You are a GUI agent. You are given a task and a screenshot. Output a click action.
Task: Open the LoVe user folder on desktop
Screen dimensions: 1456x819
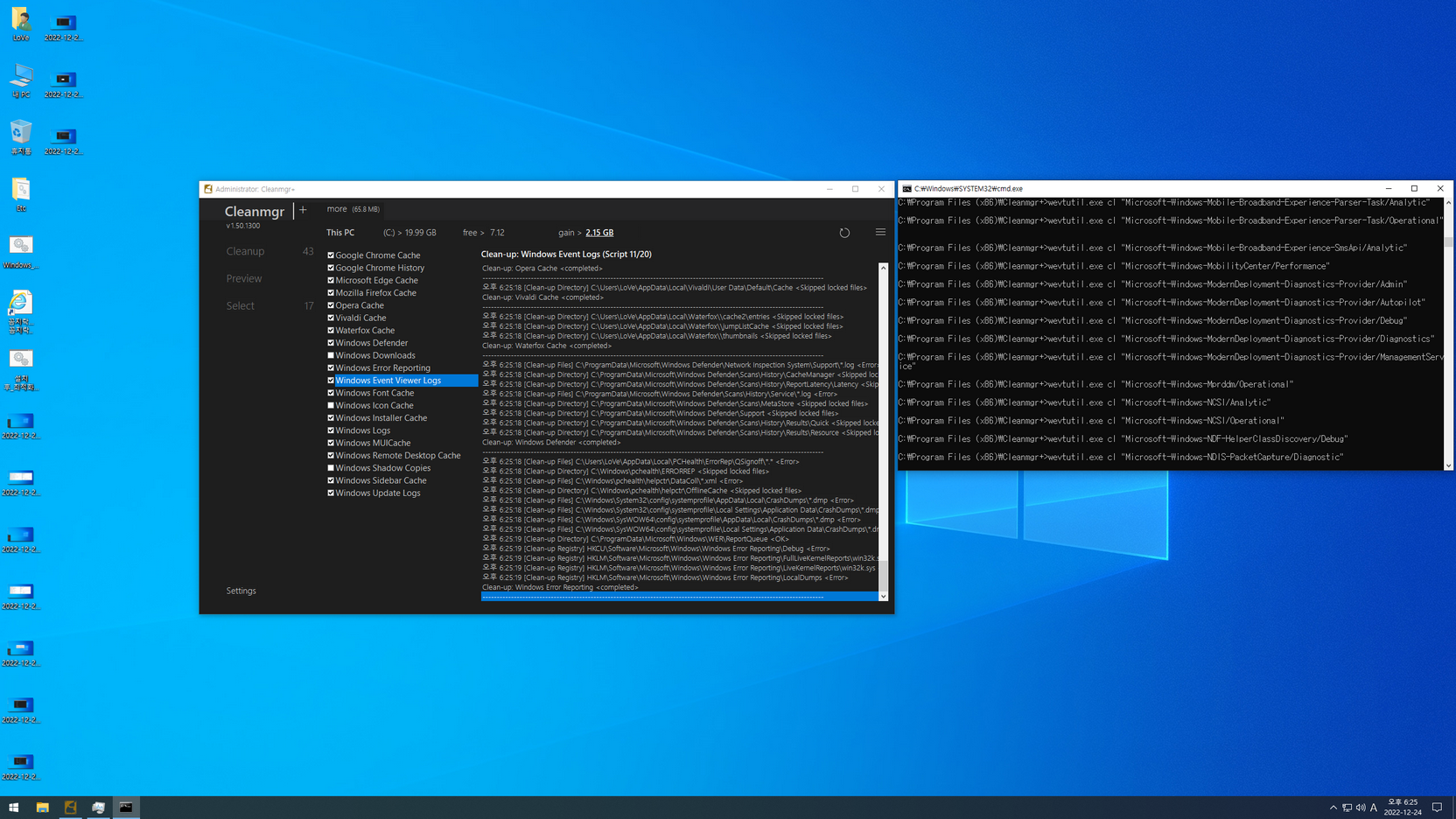21,24
